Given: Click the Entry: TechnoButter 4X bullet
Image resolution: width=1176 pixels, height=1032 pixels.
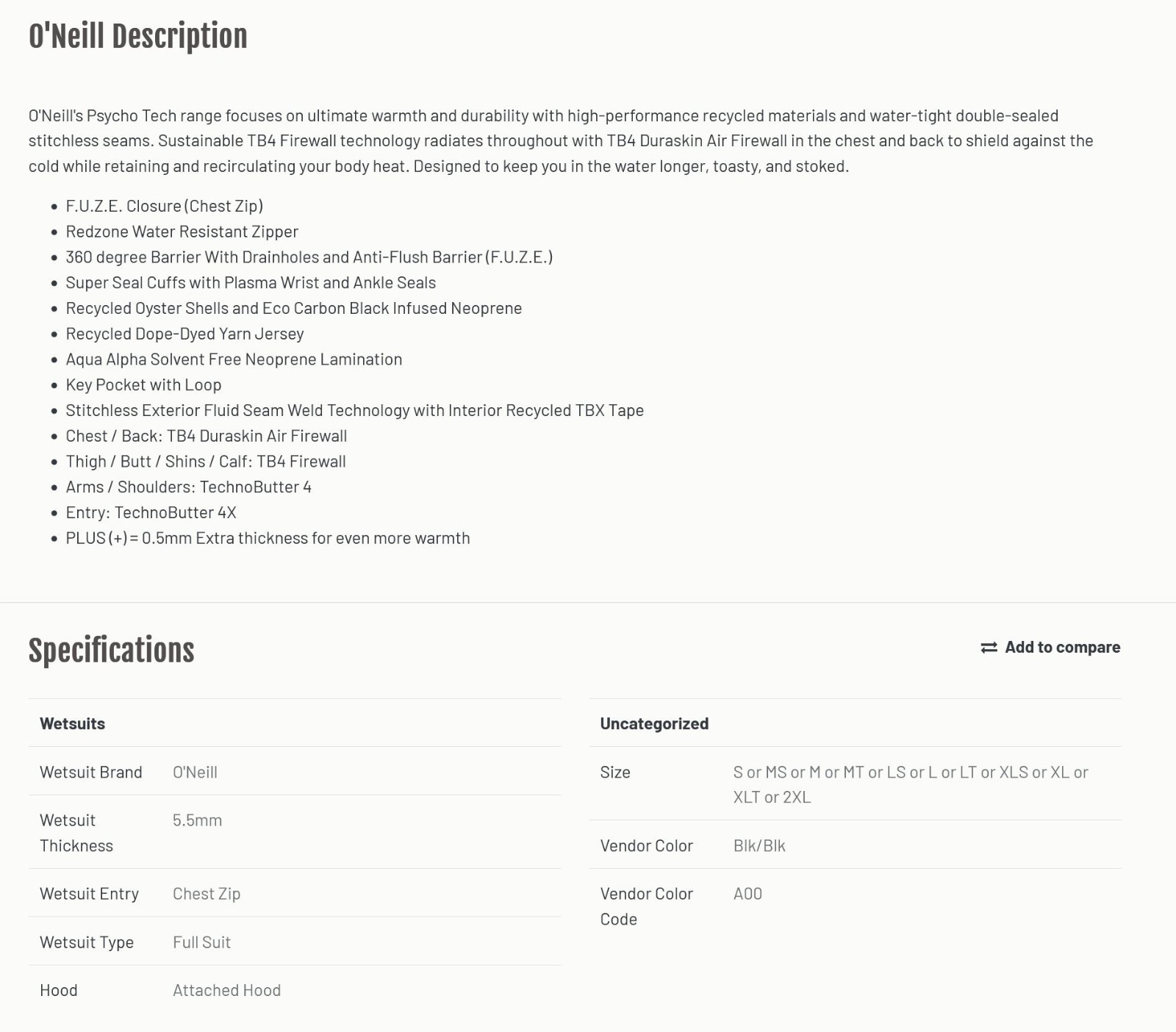Looking at the screenshot, I should pyautogui.click(x=151, y=512).
